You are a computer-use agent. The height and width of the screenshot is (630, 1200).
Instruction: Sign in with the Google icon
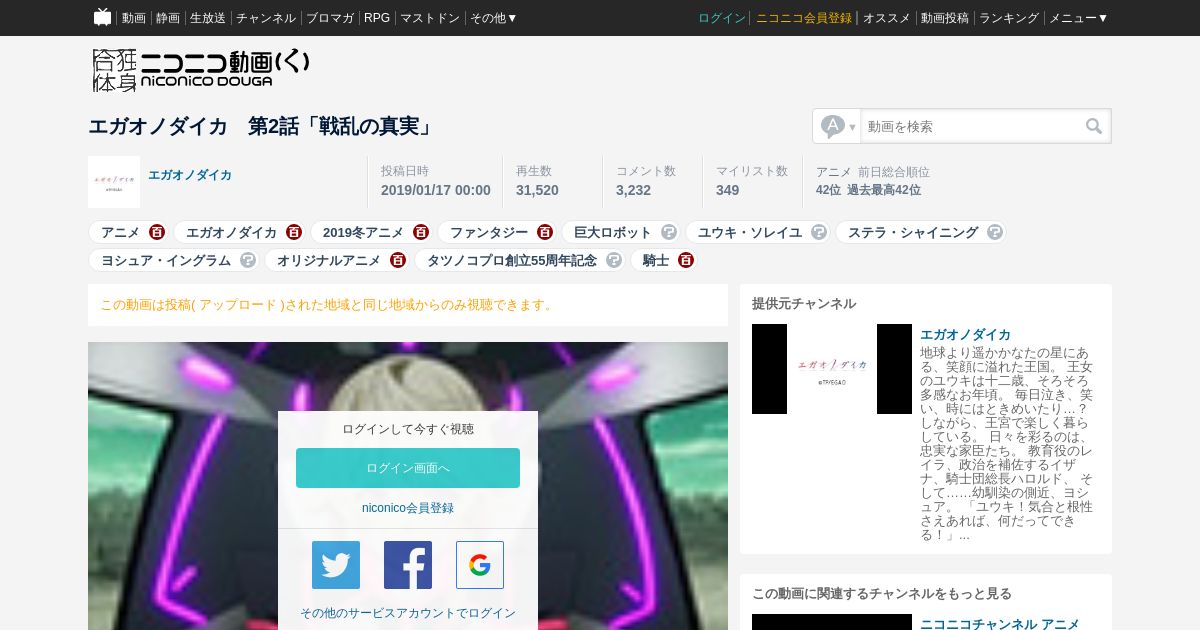click(x=480, y=565)
